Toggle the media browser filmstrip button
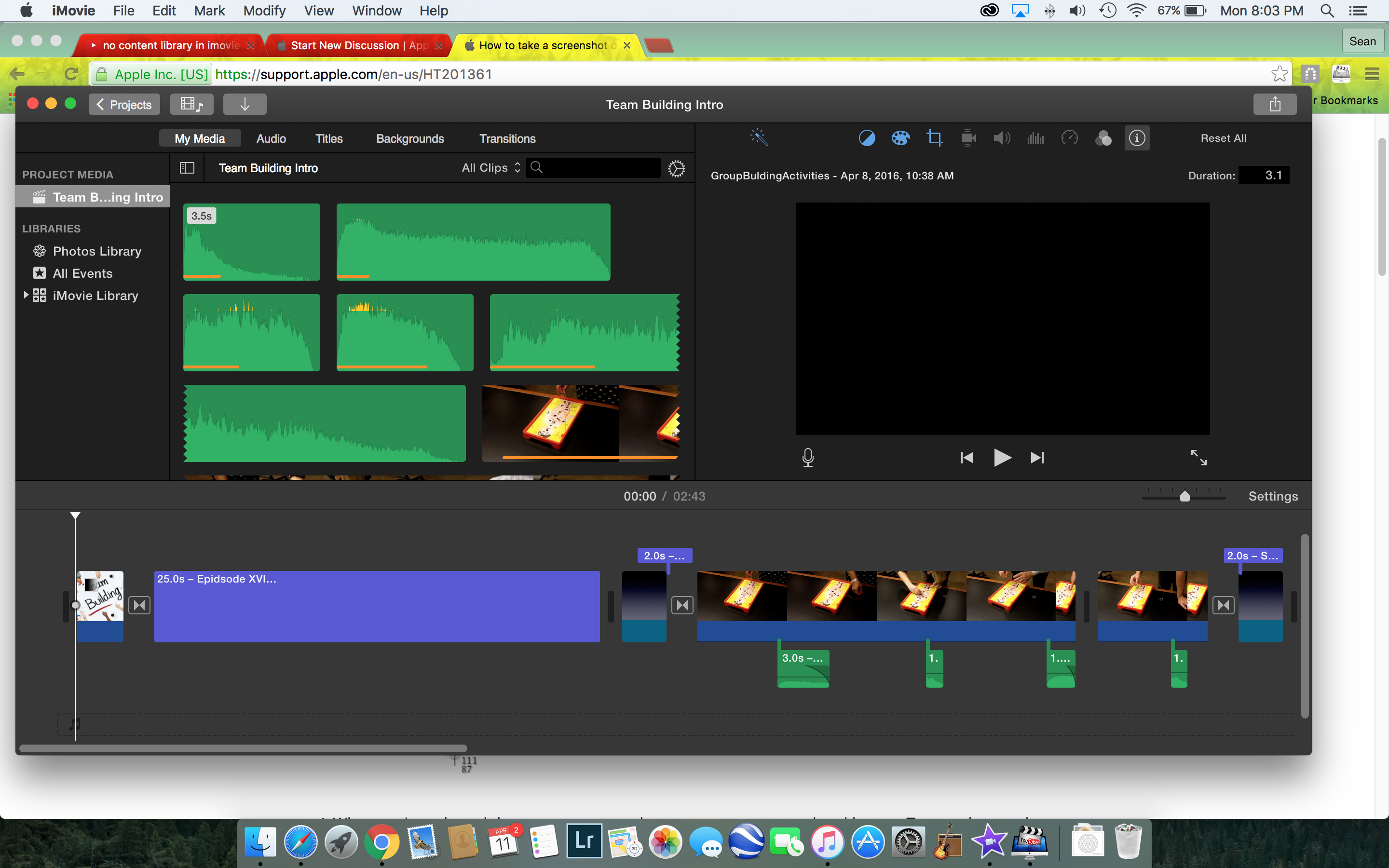The image size is (1389, 868). [x=191, y=105]
